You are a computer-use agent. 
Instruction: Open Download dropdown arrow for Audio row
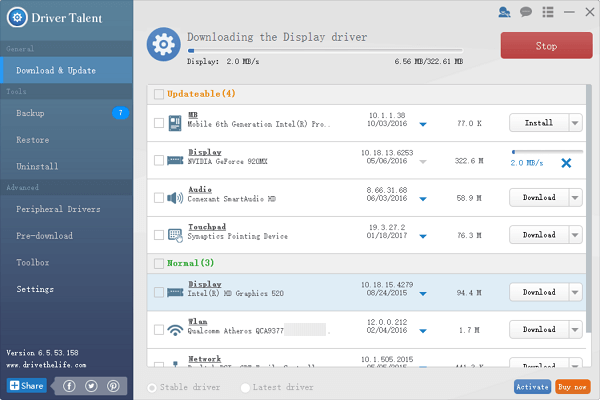point(575,198)
